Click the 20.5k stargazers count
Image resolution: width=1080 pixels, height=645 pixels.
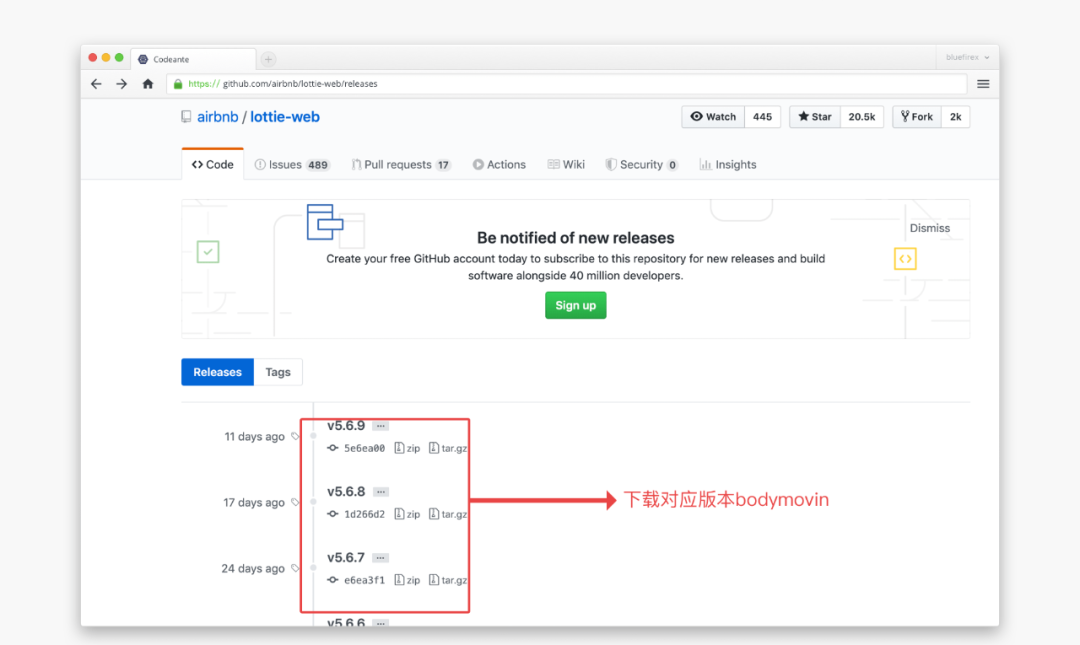(x=862, y=117)
